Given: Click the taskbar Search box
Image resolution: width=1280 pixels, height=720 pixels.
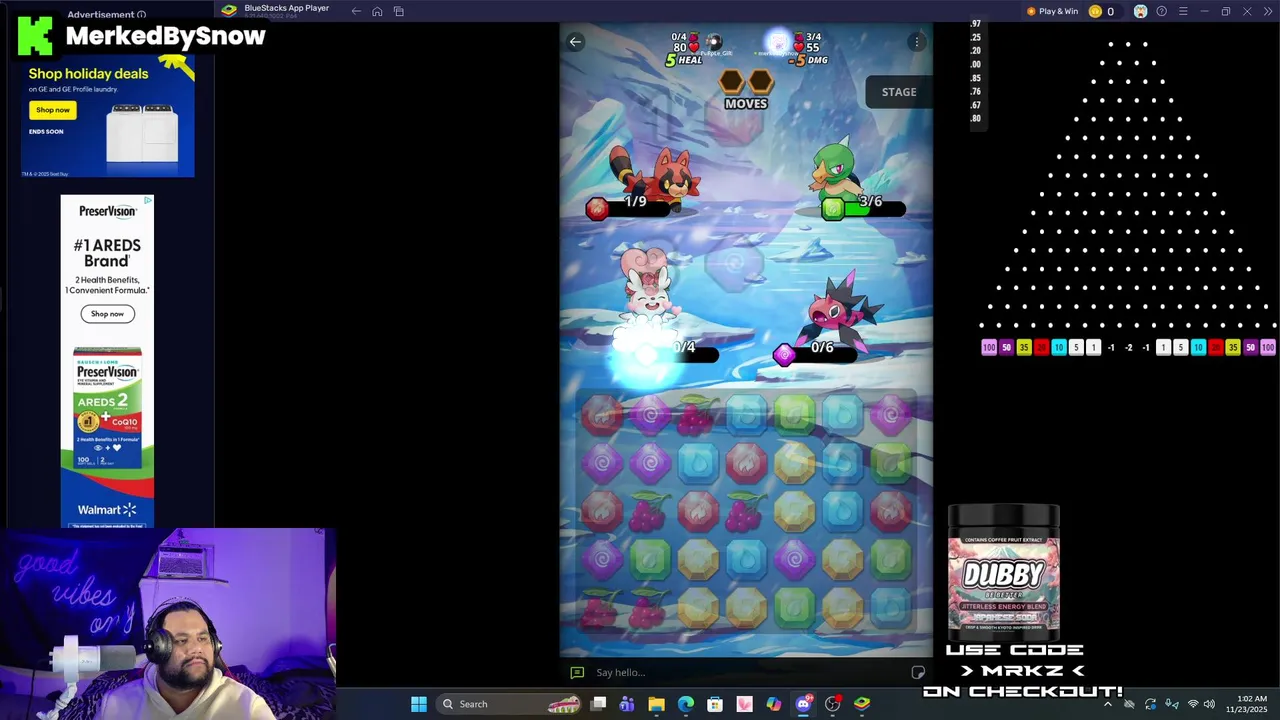Looking at the screenshot, I should coord(510,704).
